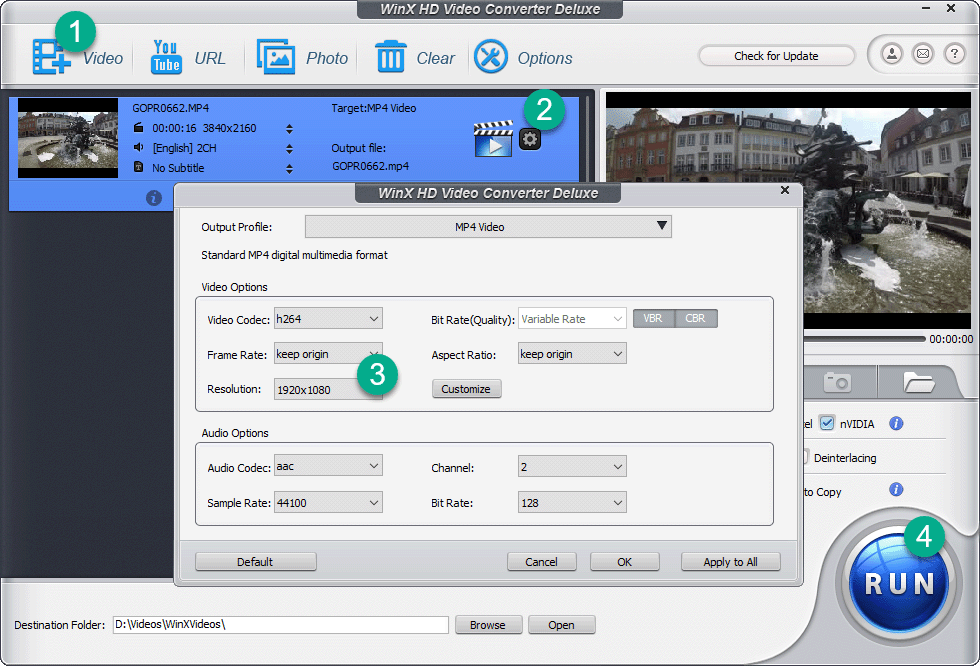
Task: Toggle the nVIDIA hardware acceleration checkbox
Action: point(827,423)
